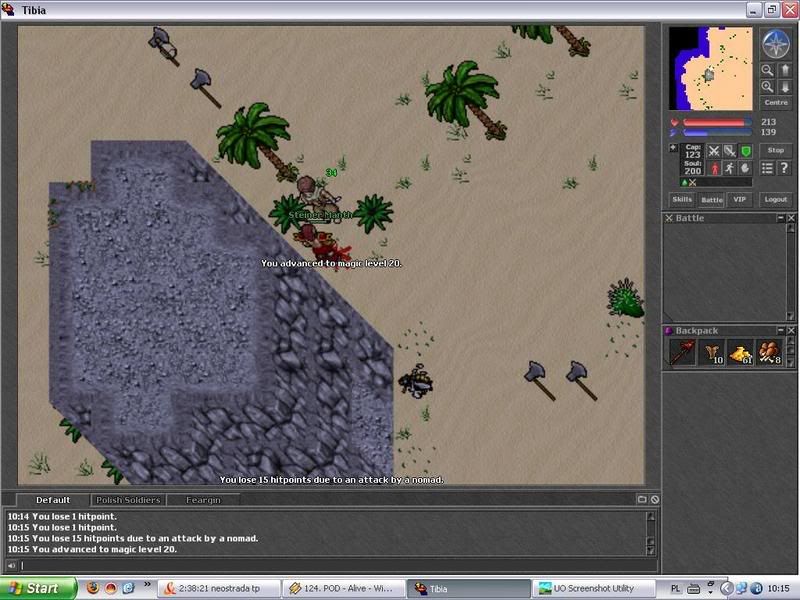Expand the inventory panel toggle beside Cap
Viewport: 800px width, 600px height.
click(673, 148)
